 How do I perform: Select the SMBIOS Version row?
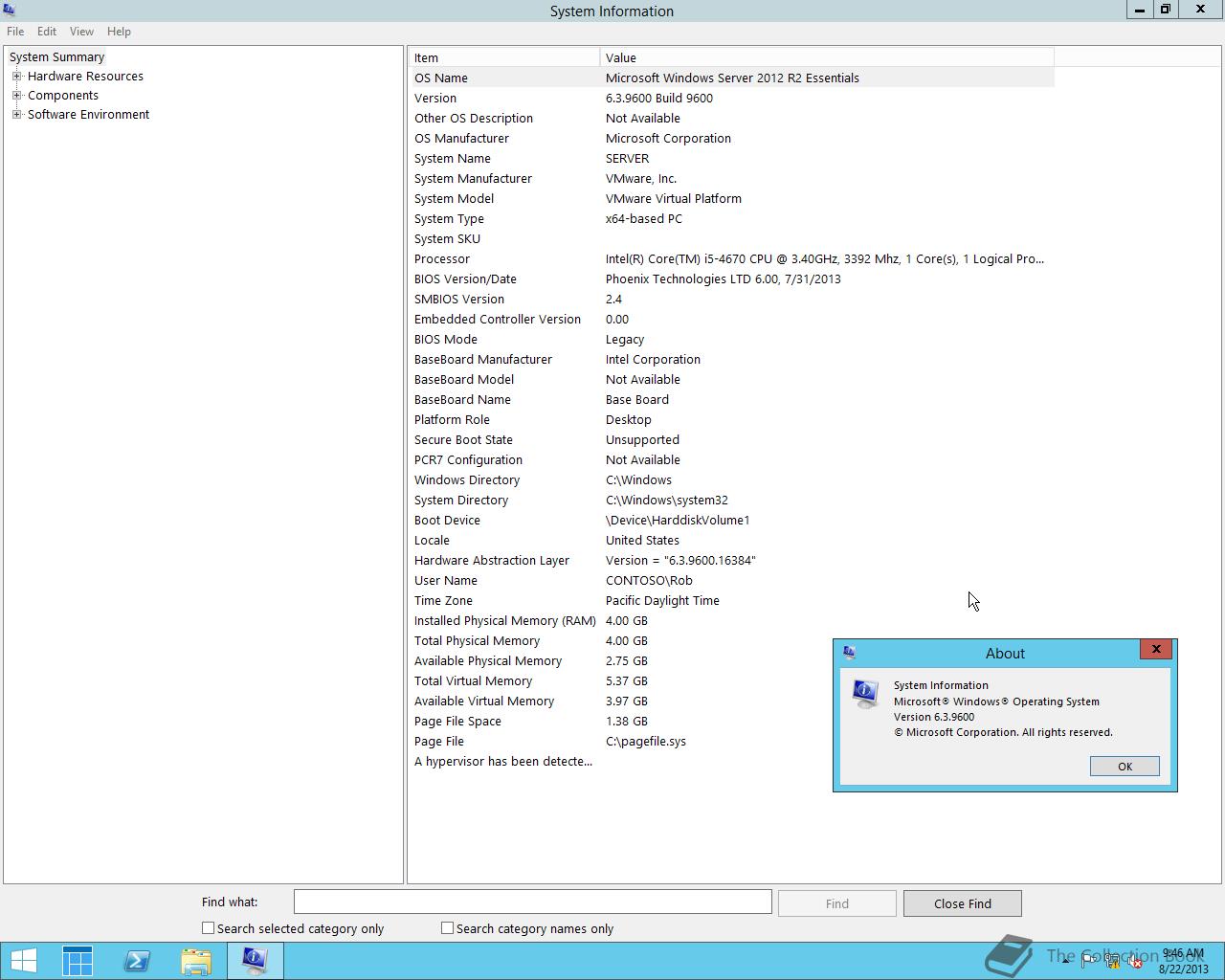coord(732,300)
